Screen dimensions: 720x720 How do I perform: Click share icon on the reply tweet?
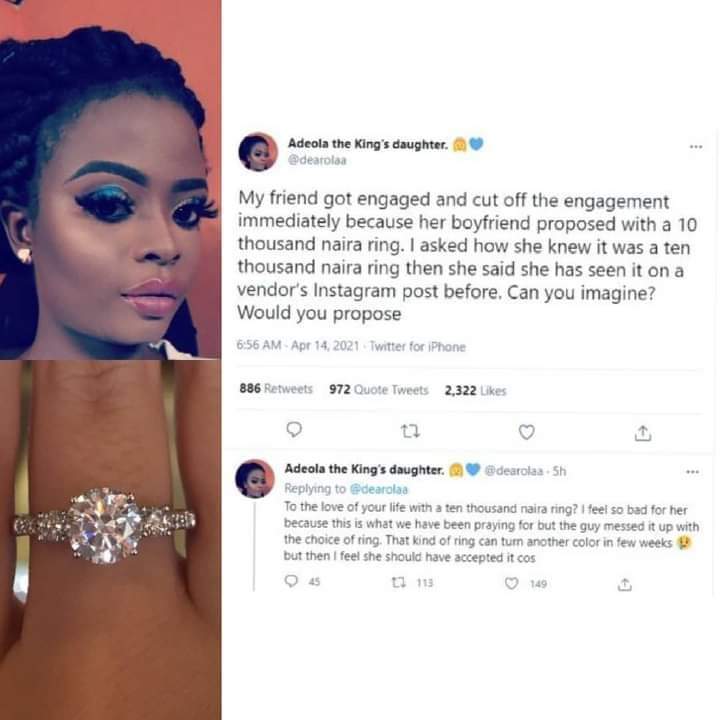tap(624, 585)
